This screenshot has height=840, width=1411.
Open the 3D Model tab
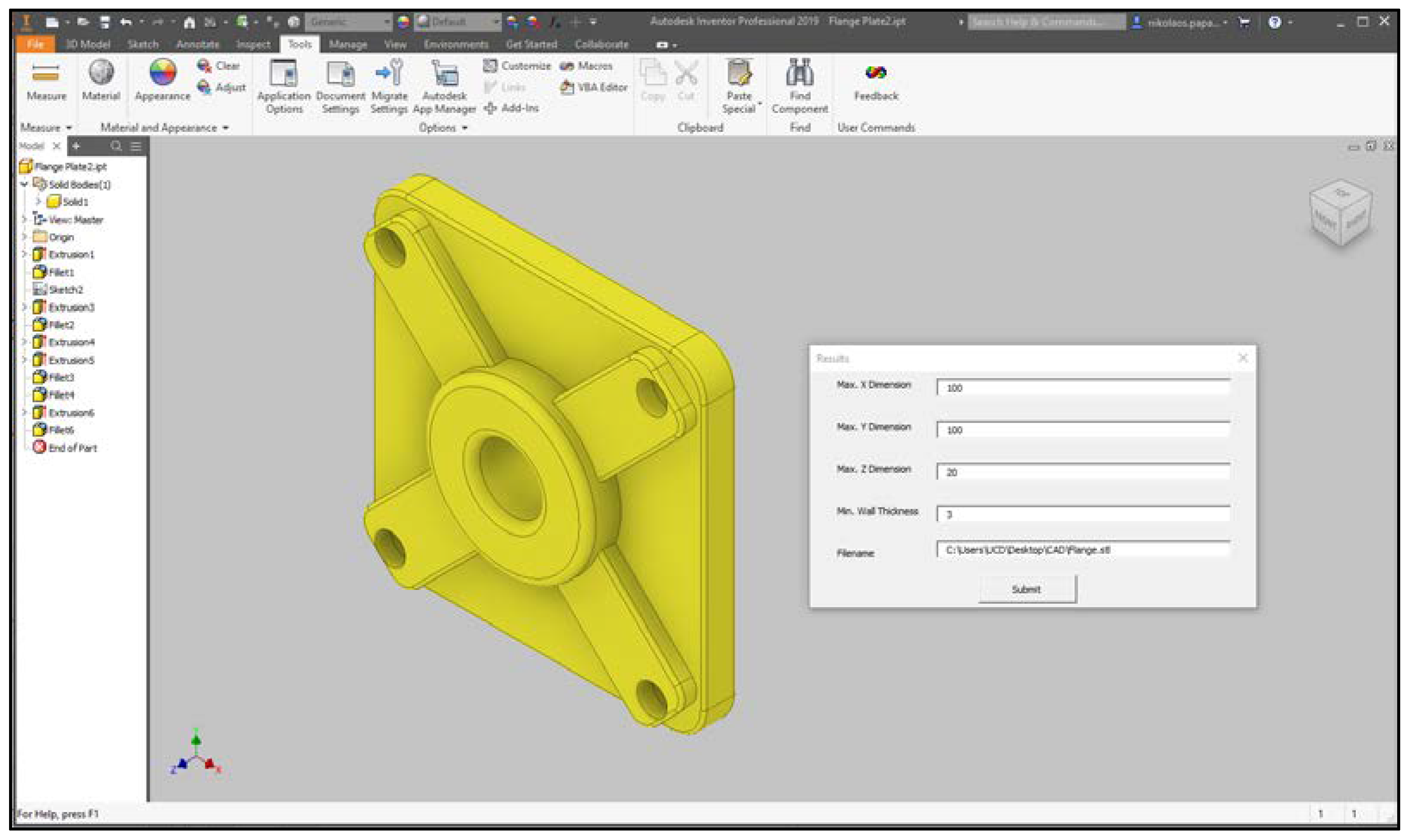tap(88, 44)
